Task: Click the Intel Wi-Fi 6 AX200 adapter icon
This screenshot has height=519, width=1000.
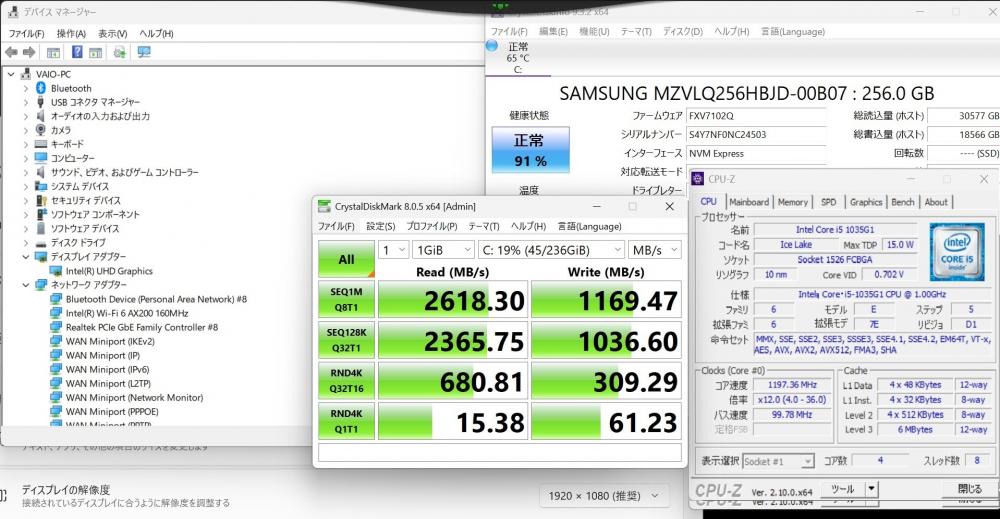Action: [56, 313]
